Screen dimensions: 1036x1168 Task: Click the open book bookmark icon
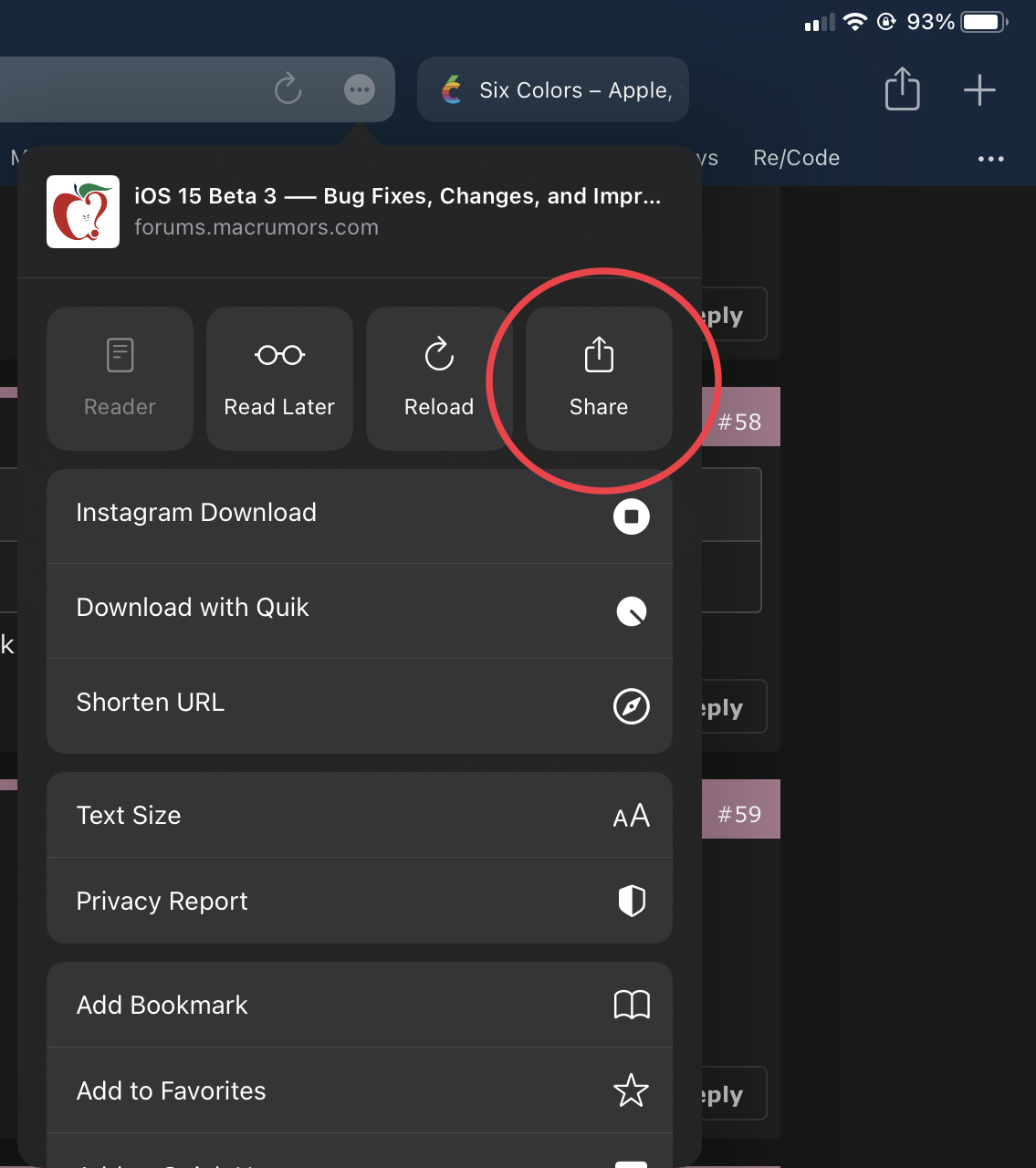pyautogui.click(x=632, y=1005)
